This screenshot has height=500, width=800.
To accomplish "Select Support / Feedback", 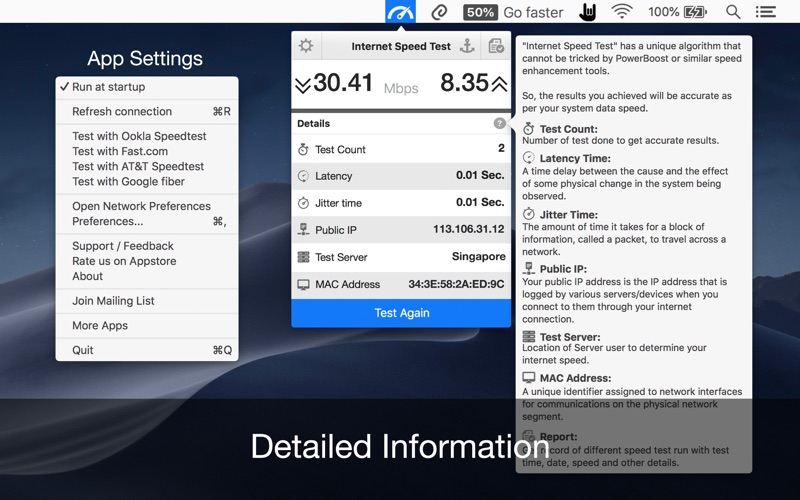I will (x=147, y=246).
